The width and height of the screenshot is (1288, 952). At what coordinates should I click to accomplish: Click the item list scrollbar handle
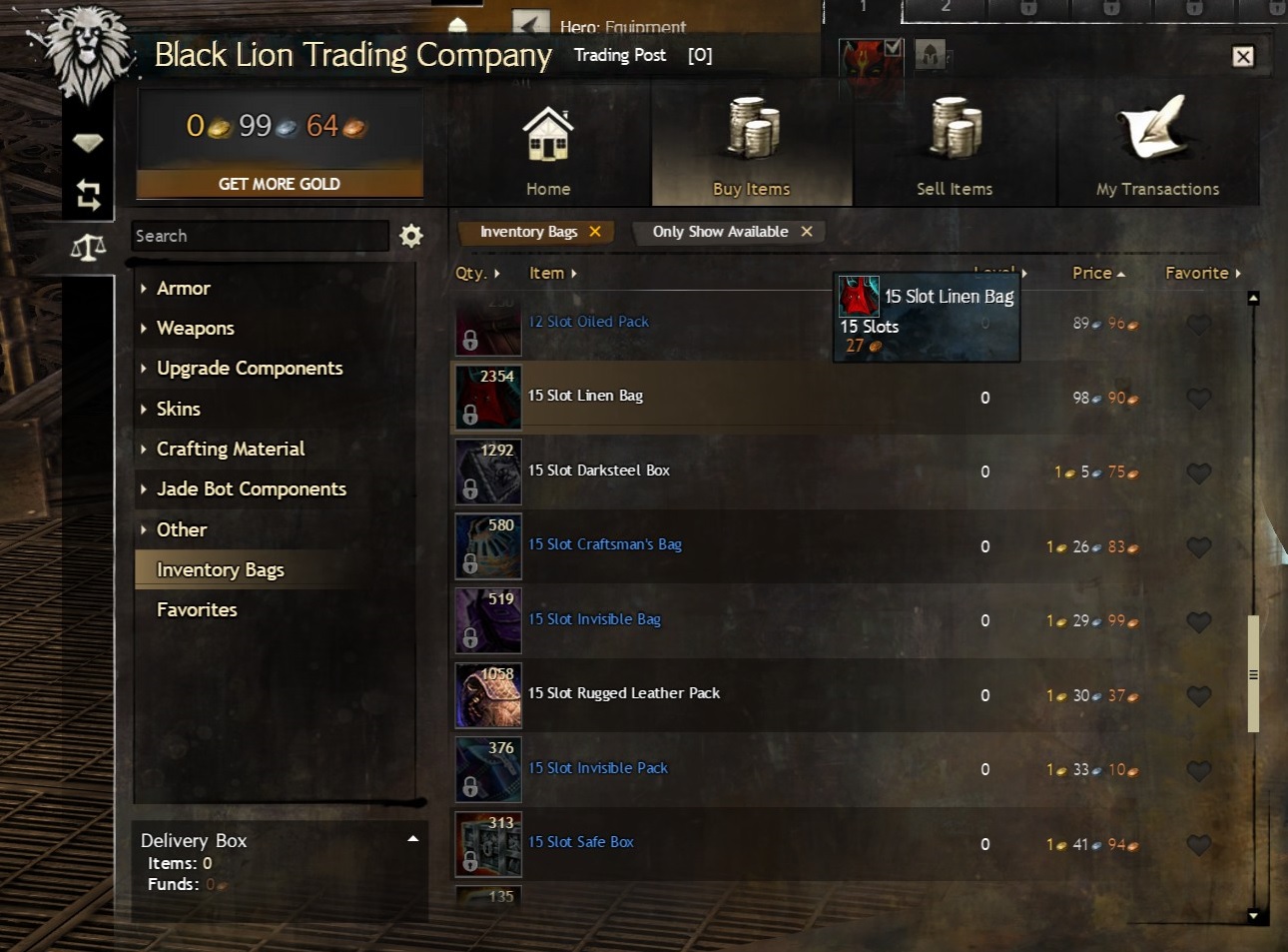[1253, 674]
